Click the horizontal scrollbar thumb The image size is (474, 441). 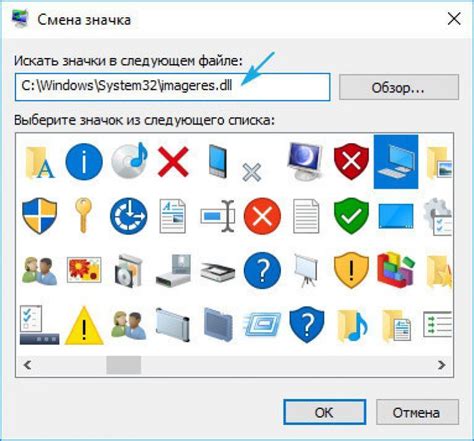click(x=124, y=365)
